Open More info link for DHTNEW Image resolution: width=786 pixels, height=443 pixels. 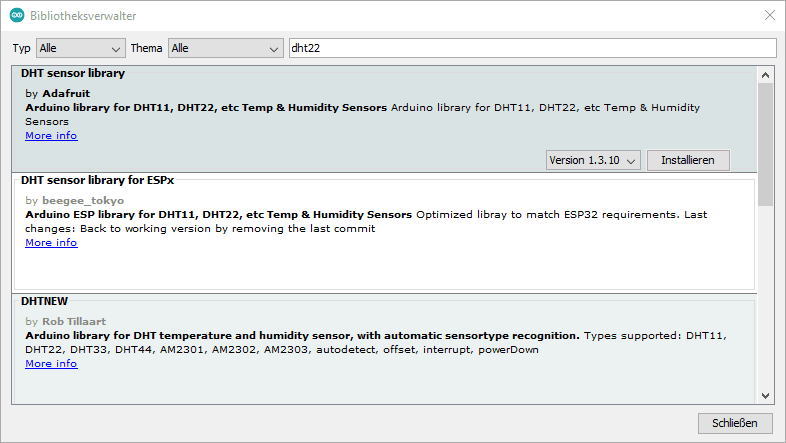(51, 364)
